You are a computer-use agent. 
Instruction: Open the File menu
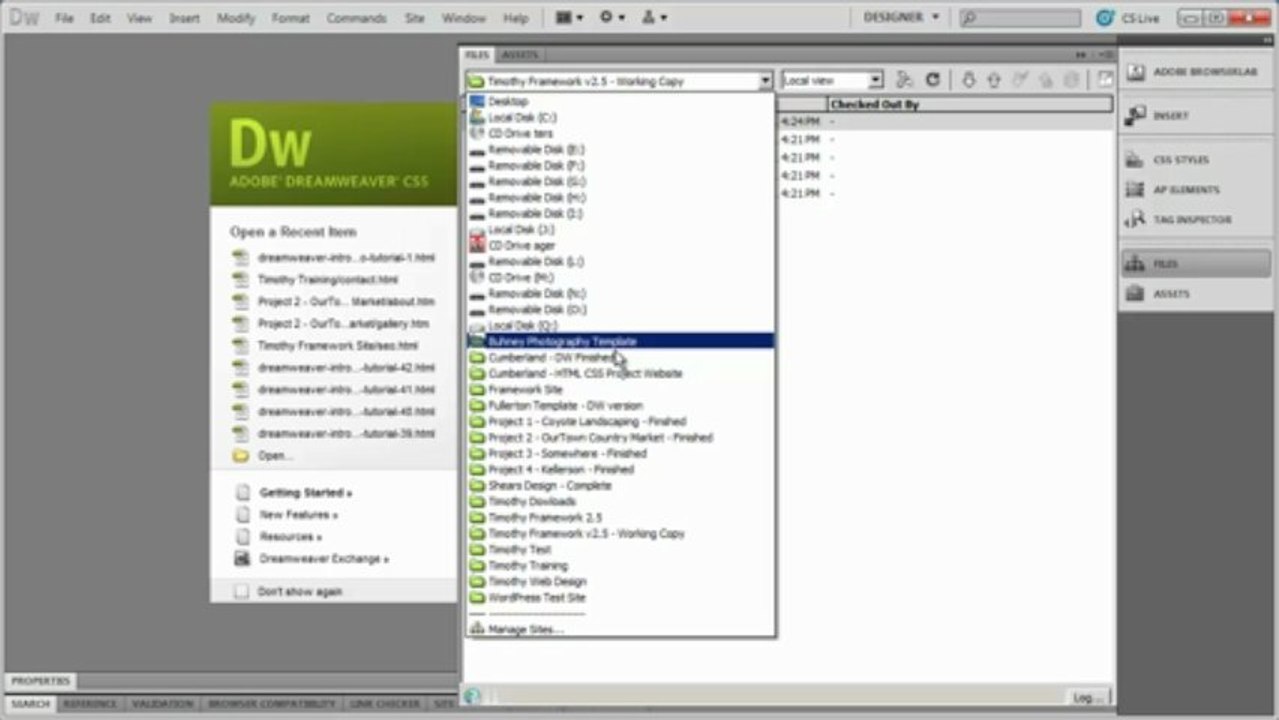pos(64,18)
